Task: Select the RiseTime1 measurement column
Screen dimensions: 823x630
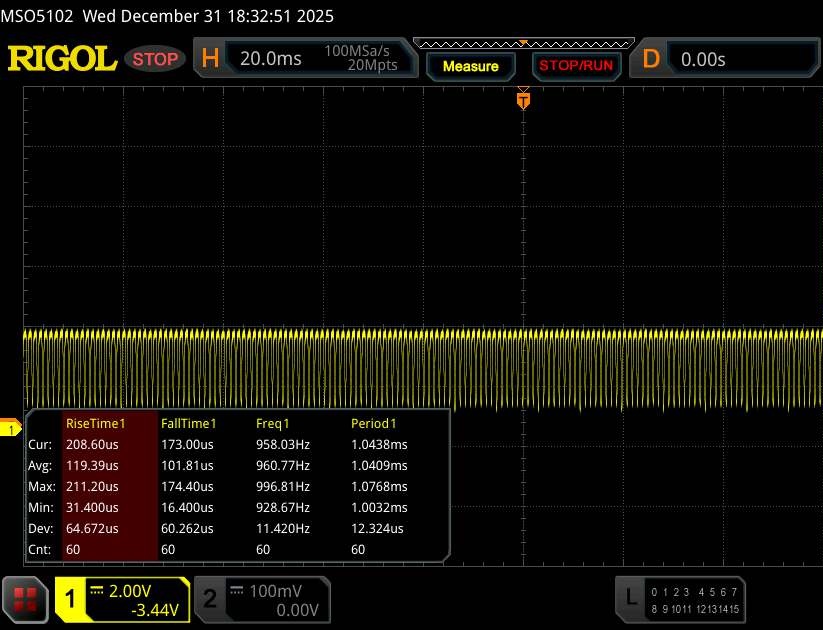Action: pyautogui.click(x=95, y=424)
